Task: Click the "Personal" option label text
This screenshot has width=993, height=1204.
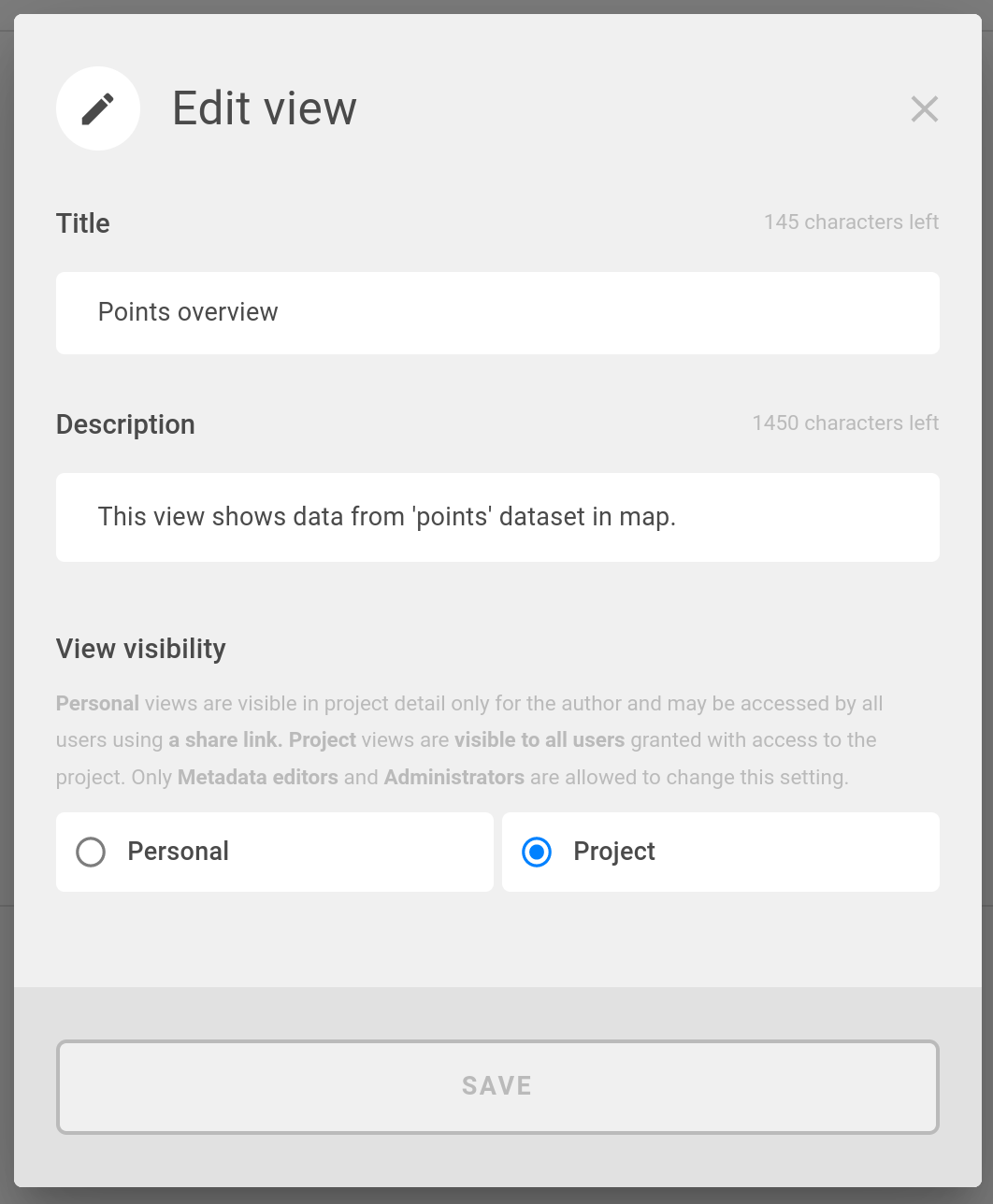Action: click(x=179, y=852)
